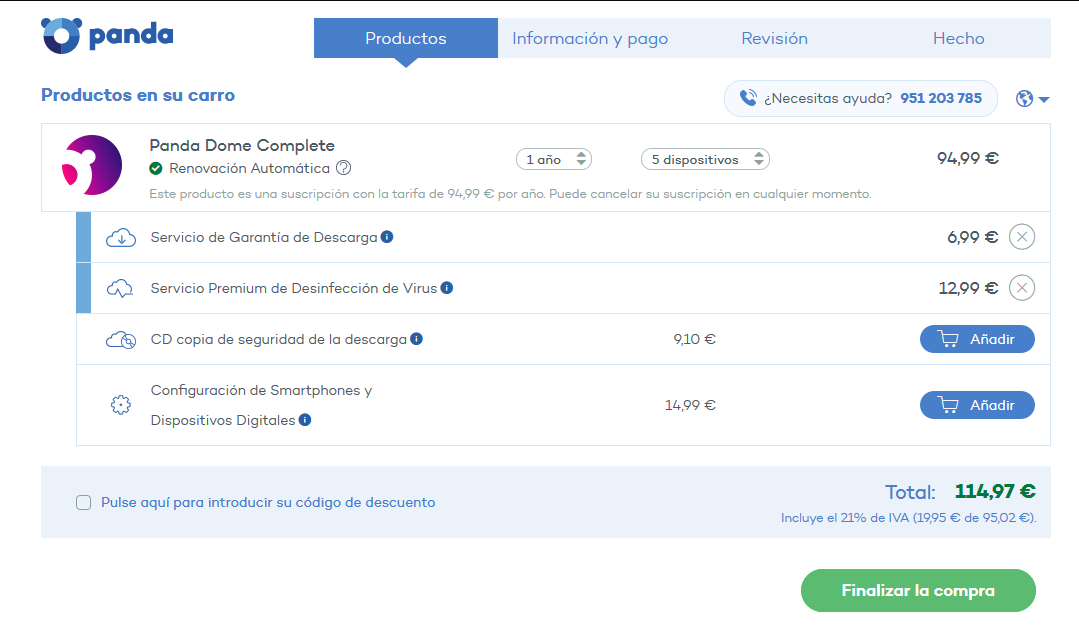Click the IVA tax details line
1079x642 pixels.
[908, 518]
